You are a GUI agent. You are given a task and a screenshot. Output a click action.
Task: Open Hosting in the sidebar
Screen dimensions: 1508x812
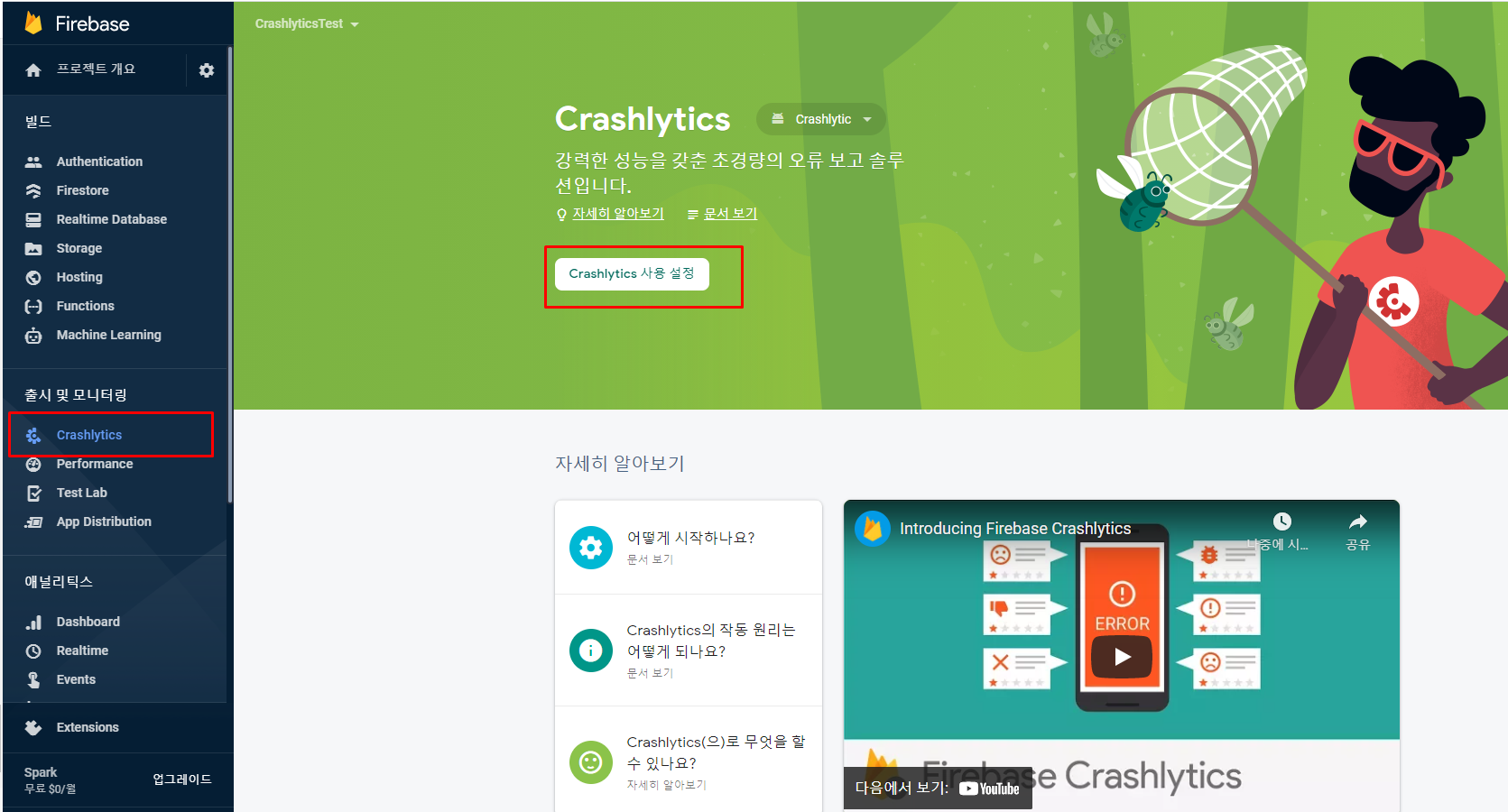click(x=79, y=278)
